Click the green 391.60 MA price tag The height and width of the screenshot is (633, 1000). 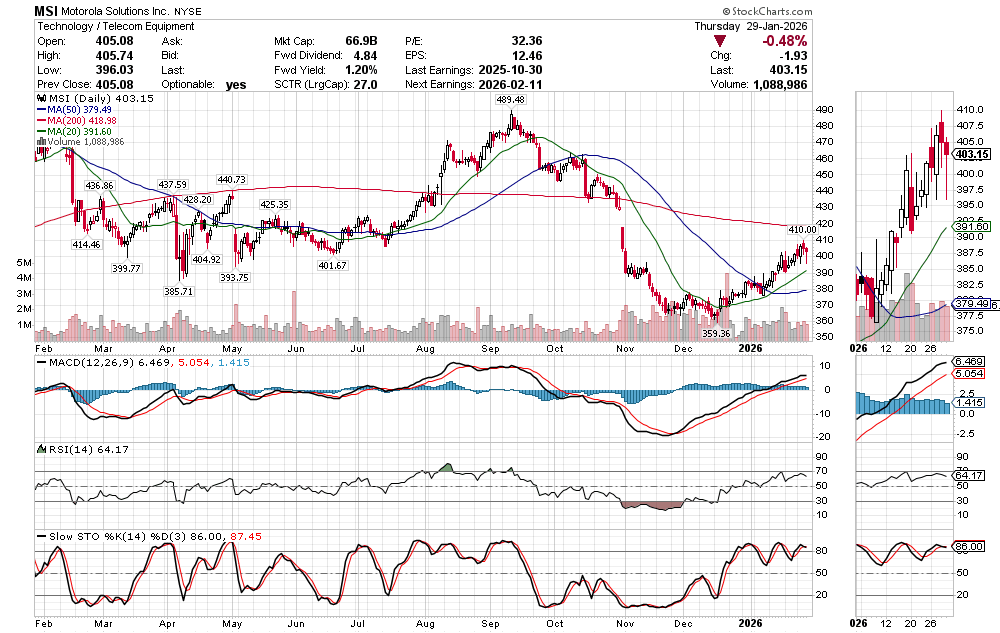971,227
